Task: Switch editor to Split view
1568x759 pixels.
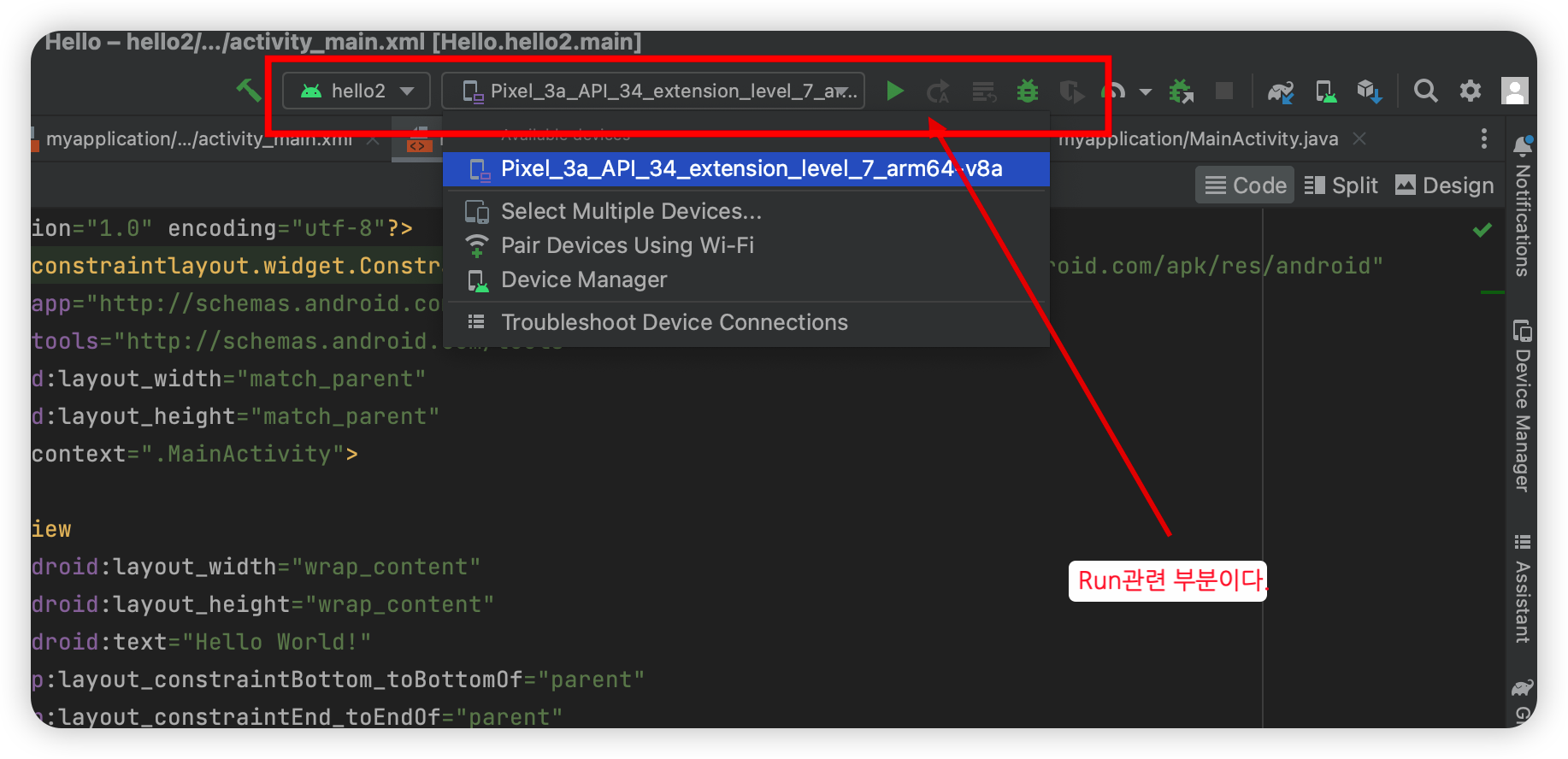Action: 1341,185
